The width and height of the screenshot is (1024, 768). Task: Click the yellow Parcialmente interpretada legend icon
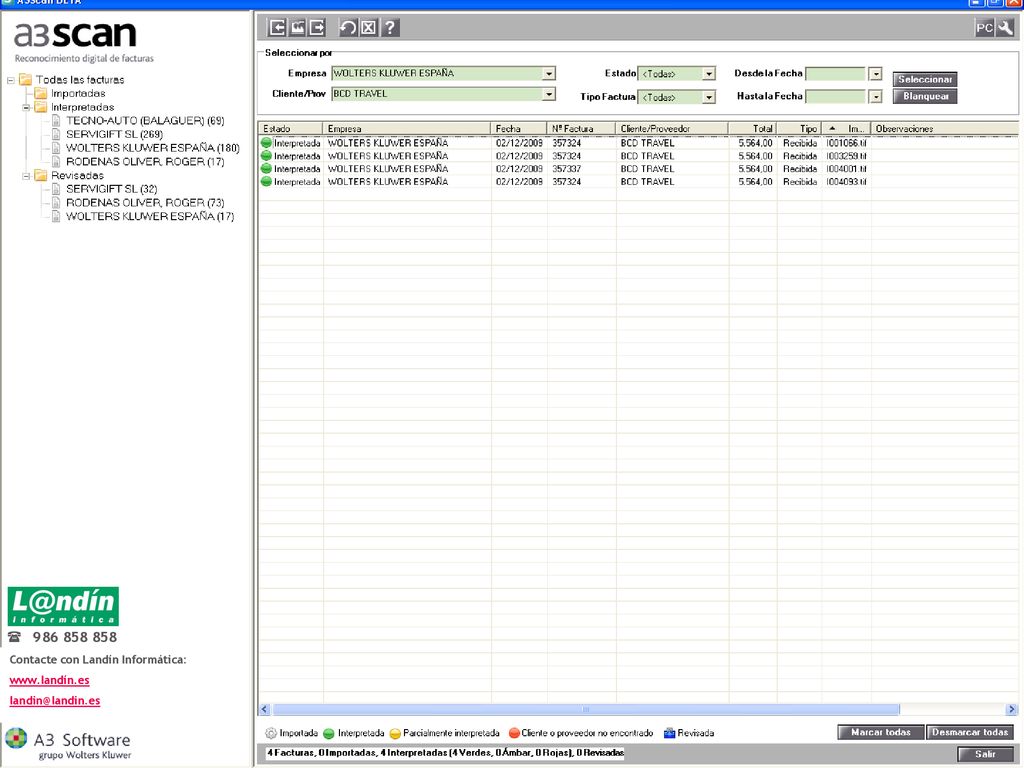point(395,733)
